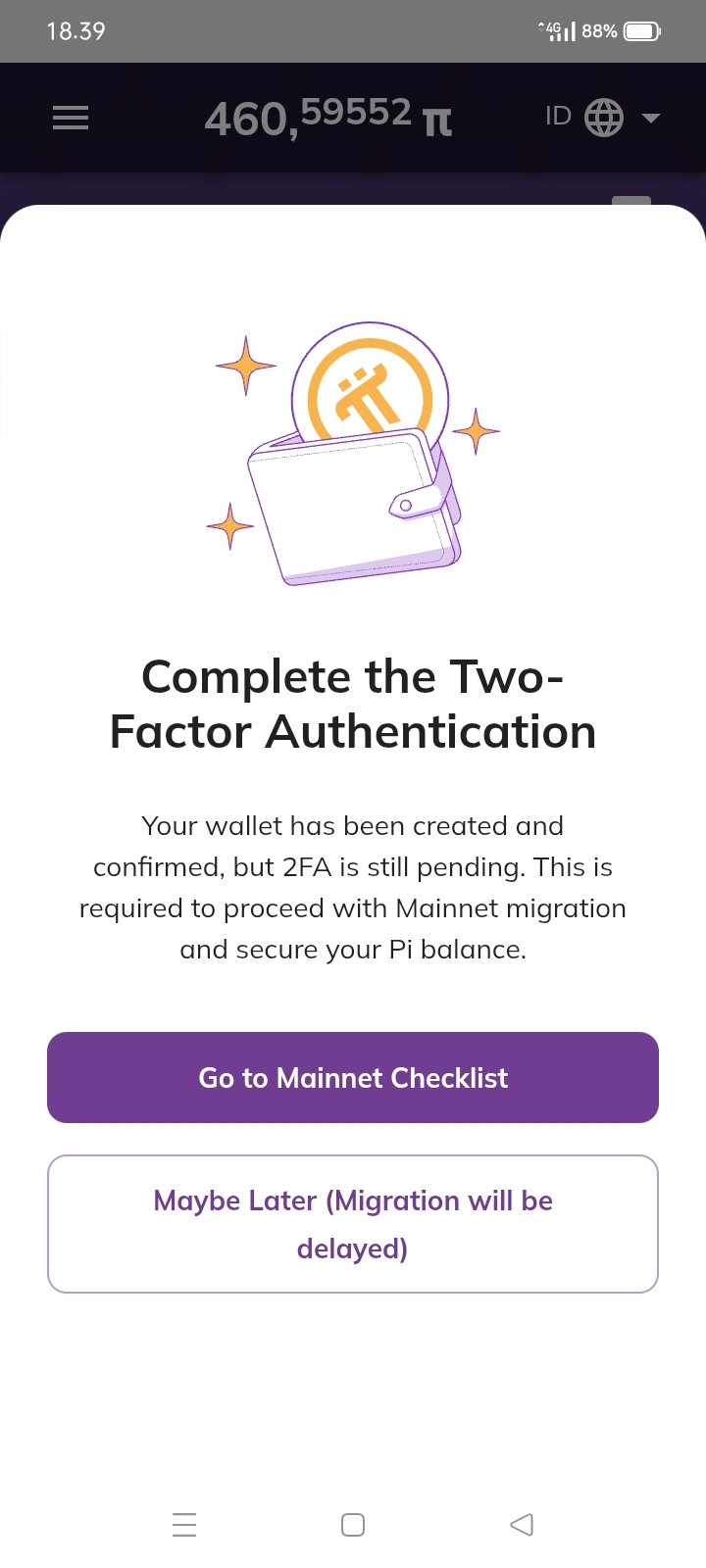Image resolution: width=706 pixels, height=1568 pixels.
Task: Open Android recent apps navigation button
Action: click(184, 1525)
